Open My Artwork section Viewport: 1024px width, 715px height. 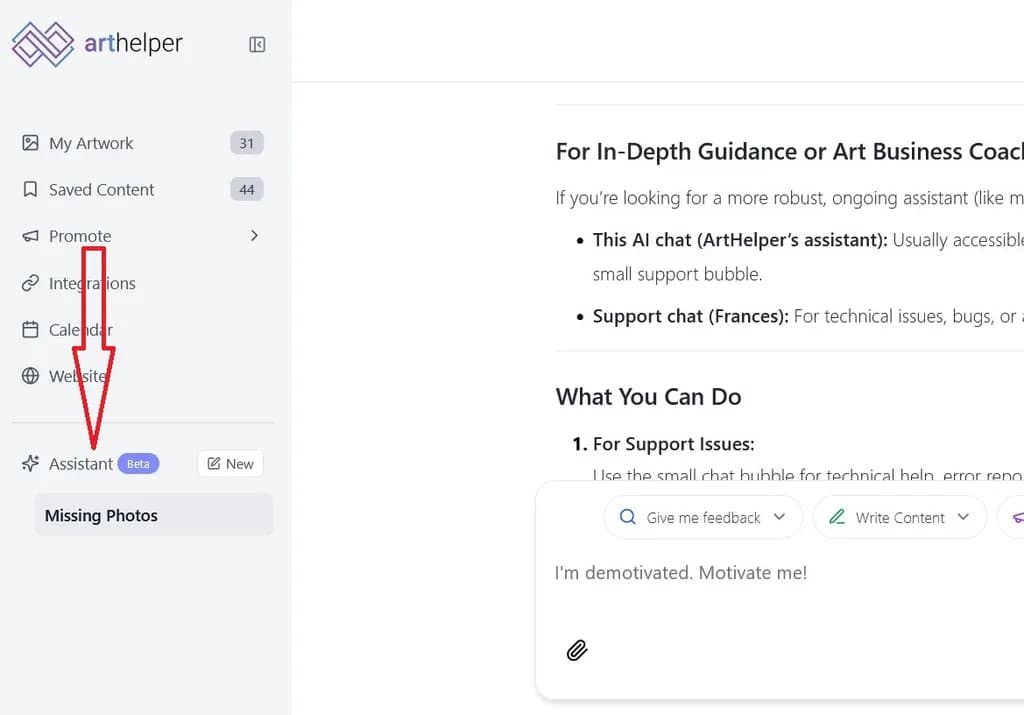[x=91, y=143]
